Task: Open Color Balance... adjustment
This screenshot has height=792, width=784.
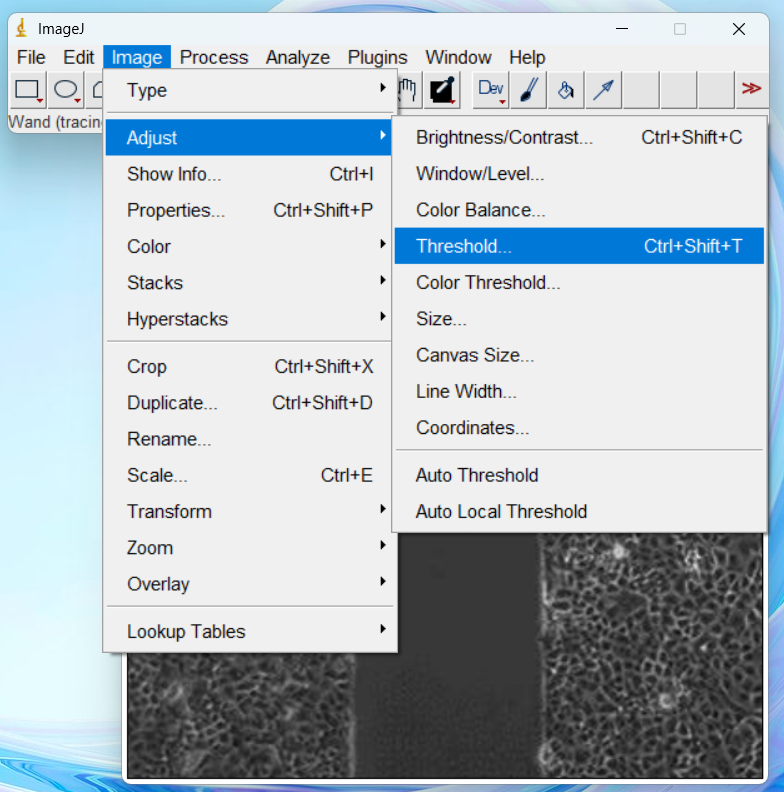Action: click(579, 210)
